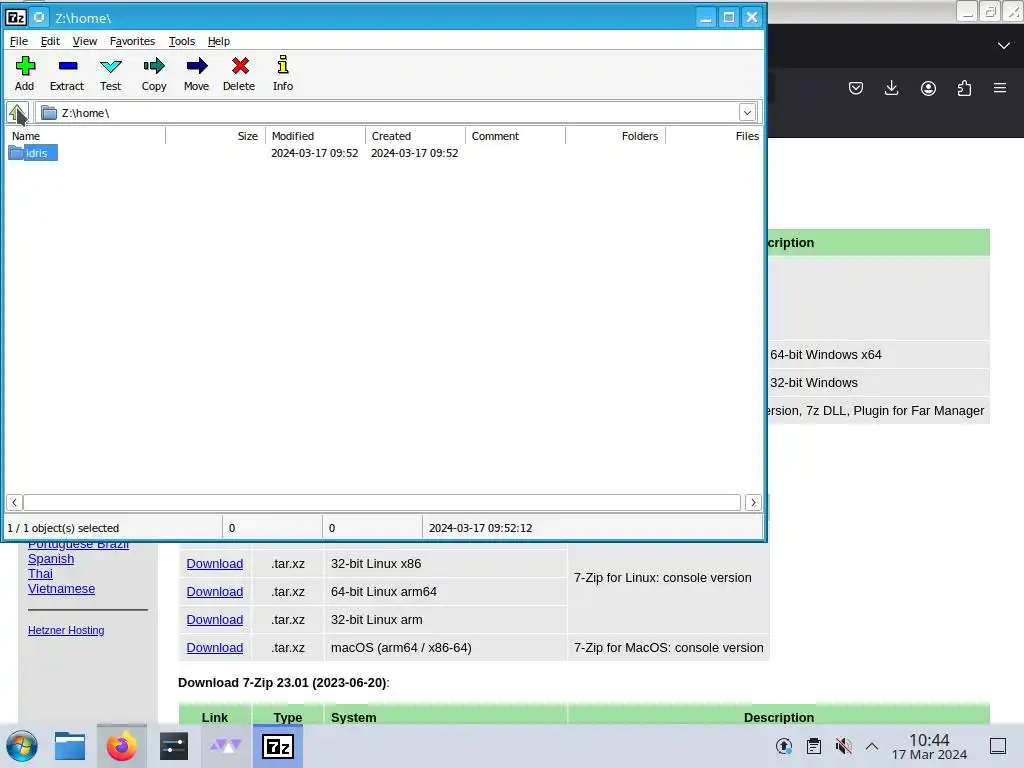
Task: Go up one folder level
Action: (x=17, y=112)
